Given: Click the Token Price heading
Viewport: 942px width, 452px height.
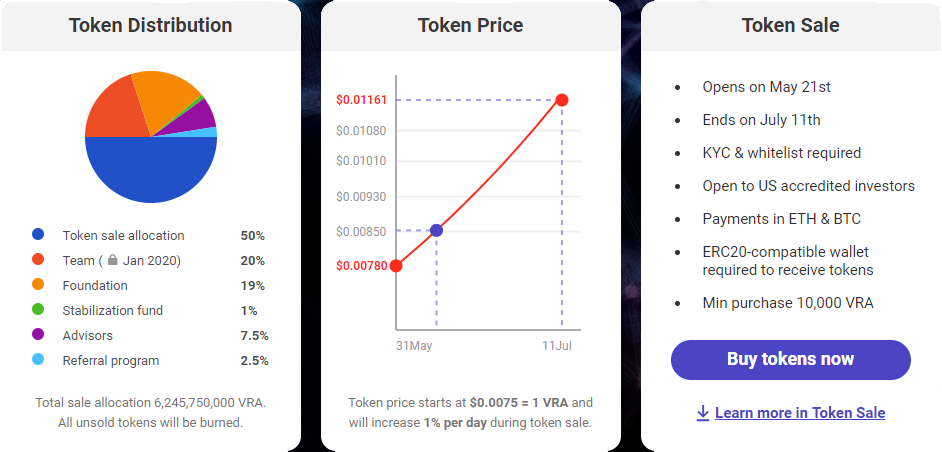Looking at the screenshot, I should [x=470, y=25].
